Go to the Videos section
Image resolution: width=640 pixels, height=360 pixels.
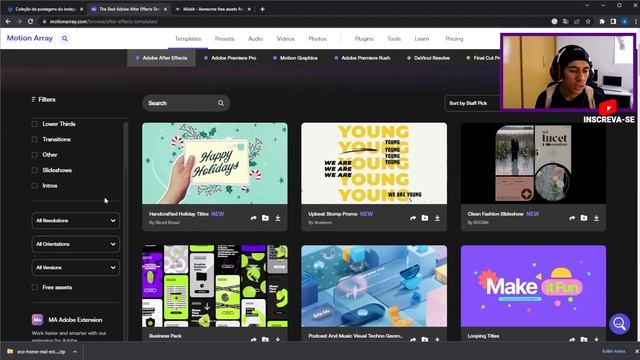pyautogui.click(x=285, y=39)
